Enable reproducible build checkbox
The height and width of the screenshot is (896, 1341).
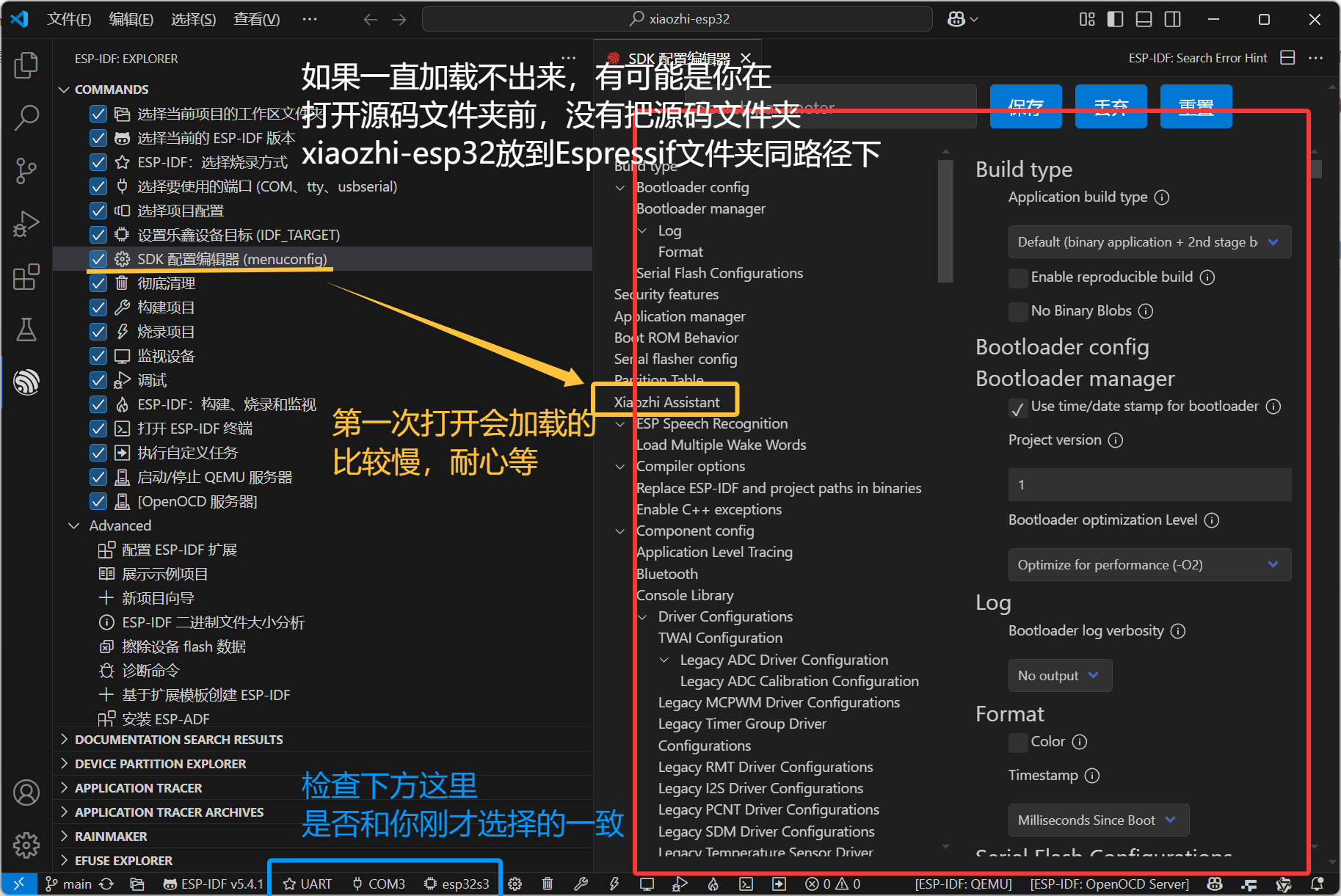point(1018,277)
